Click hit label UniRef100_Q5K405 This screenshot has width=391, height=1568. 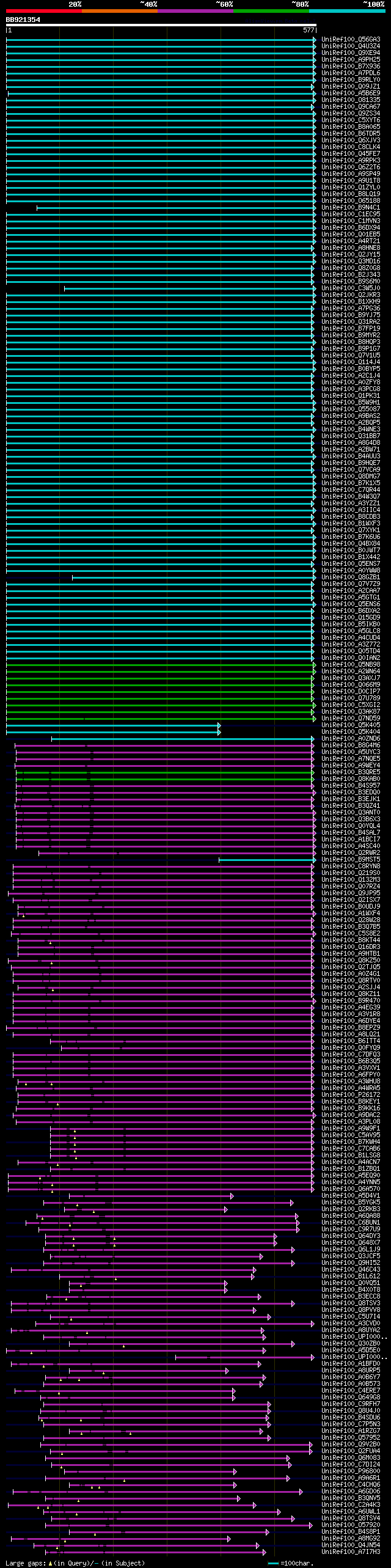(351, 725)
